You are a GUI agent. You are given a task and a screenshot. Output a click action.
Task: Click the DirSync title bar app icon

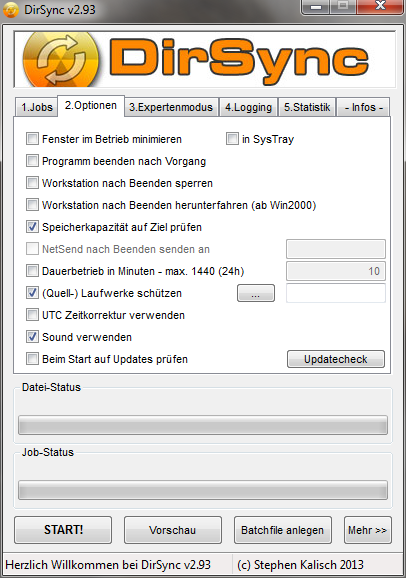point(10,10)
